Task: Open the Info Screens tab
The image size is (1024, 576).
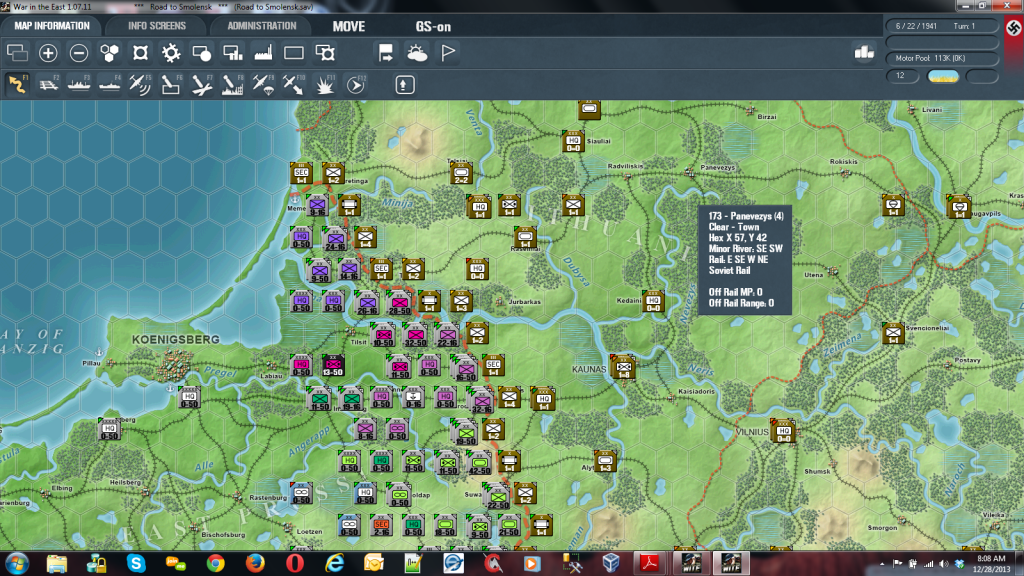Action: pos(157,26)
